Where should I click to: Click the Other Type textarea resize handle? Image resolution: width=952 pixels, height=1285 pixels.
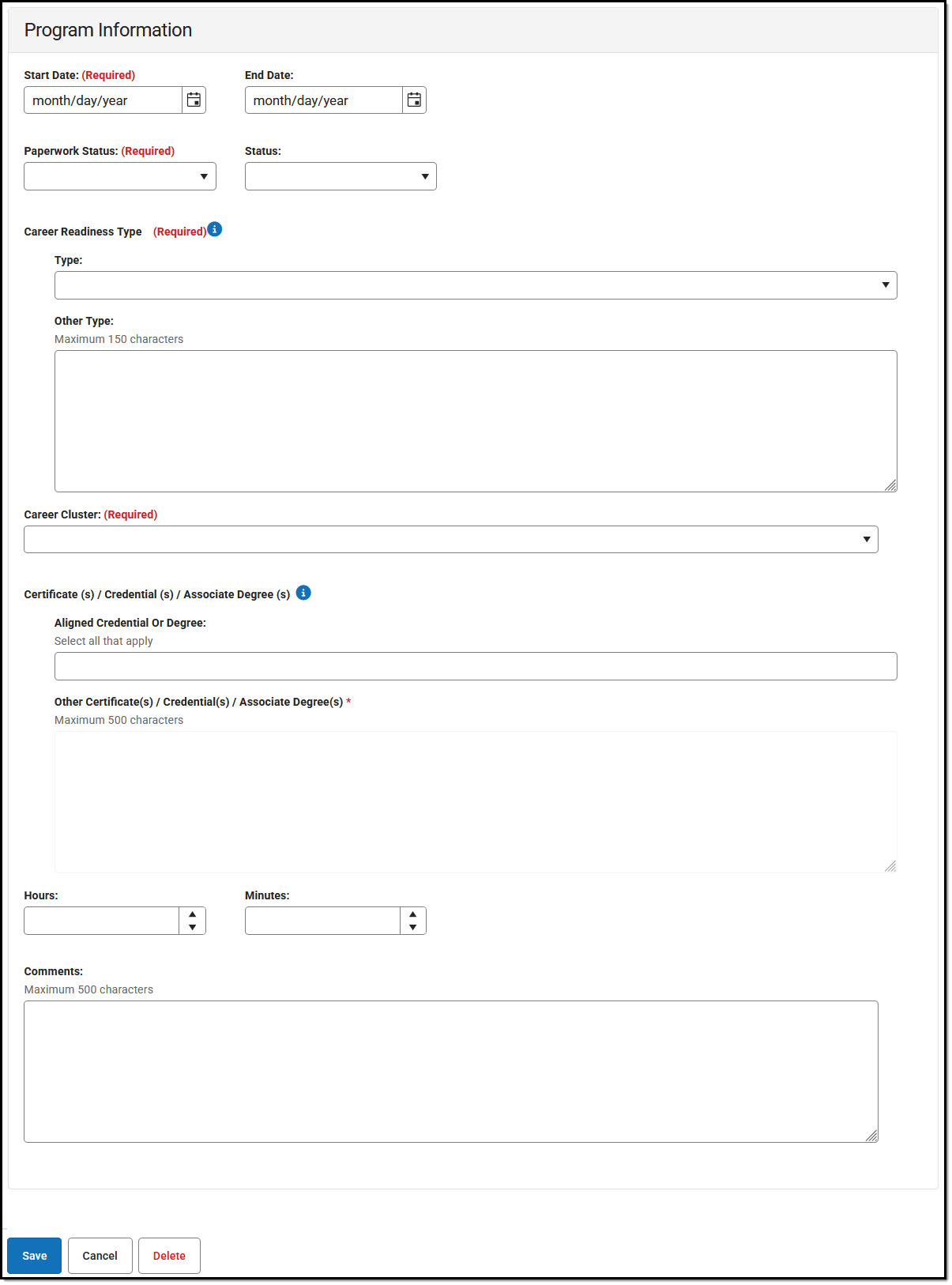890,485
